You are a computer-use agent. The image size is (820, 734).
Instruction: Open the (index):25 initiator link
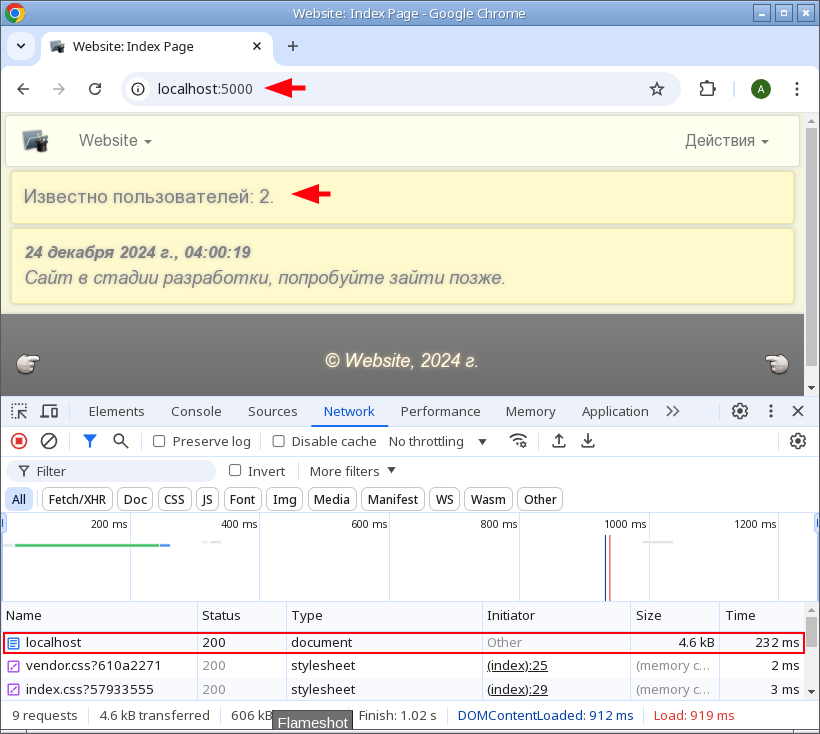click(517, 666)
